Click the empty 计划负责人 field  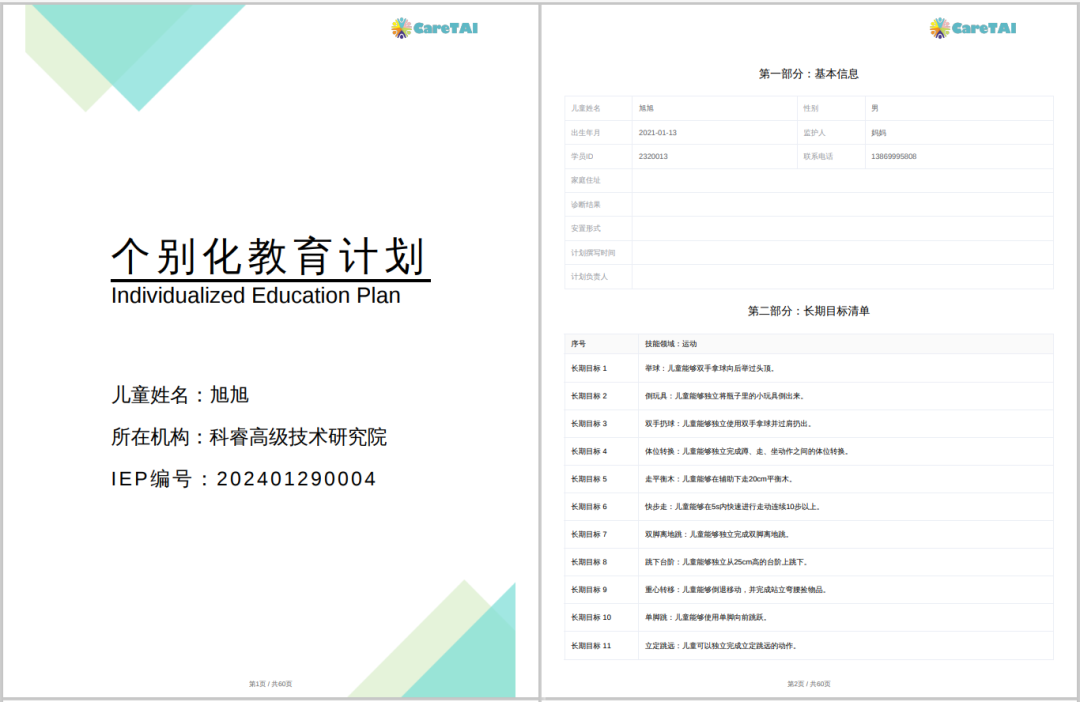(842, 276)
